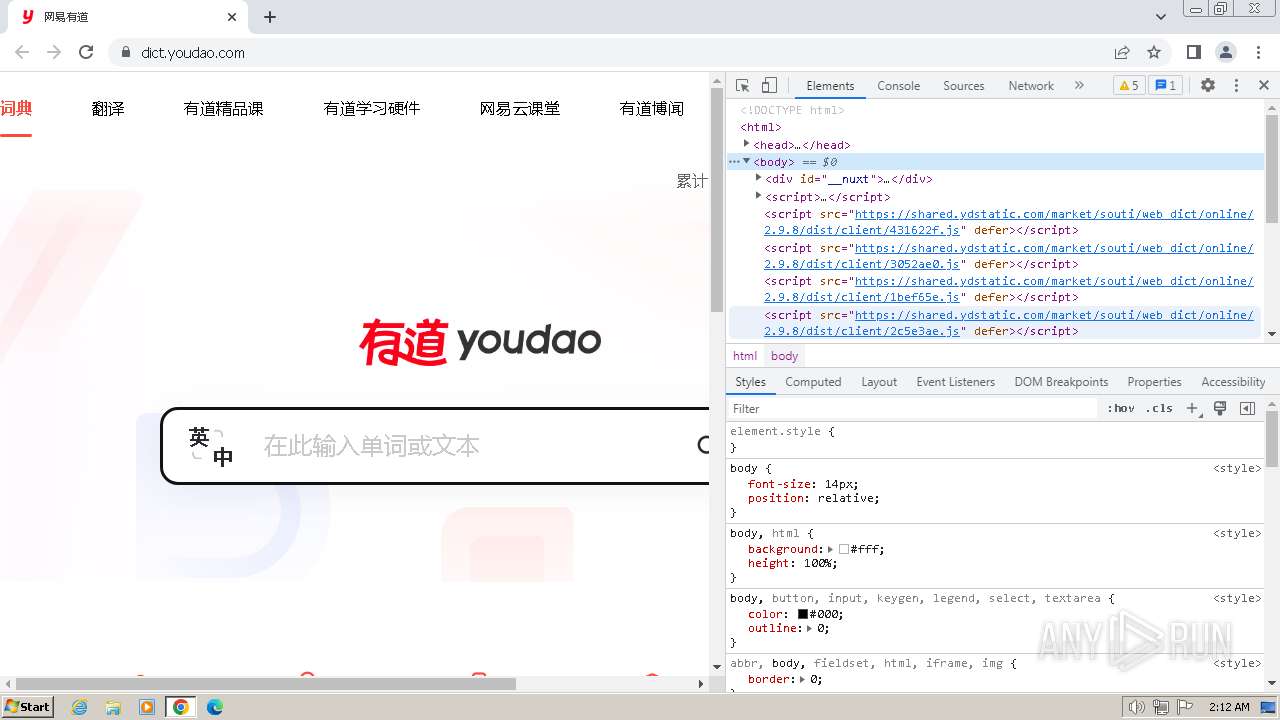Toggle rendering emulations brush icon

click(1220, 408)
